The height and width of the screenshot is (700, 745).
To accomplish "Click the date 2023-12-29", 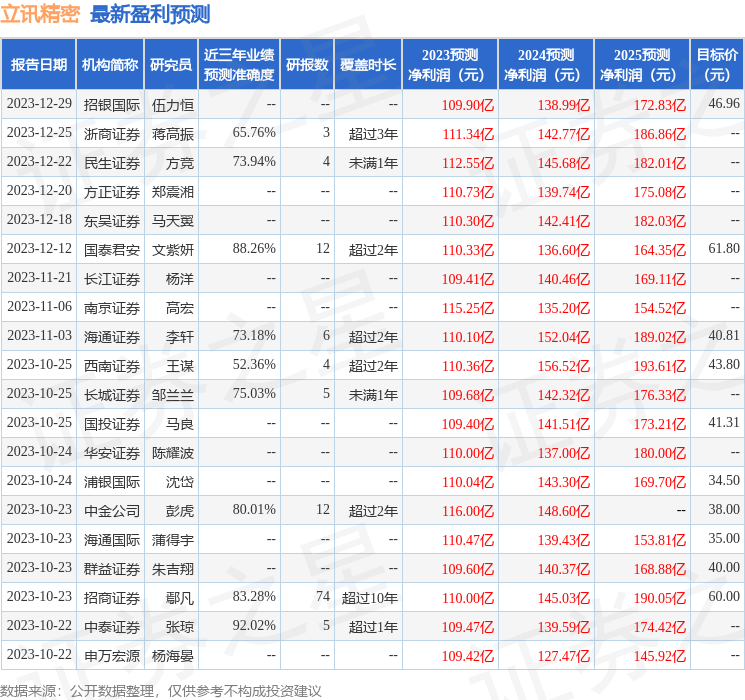I will tap(39, 104).
